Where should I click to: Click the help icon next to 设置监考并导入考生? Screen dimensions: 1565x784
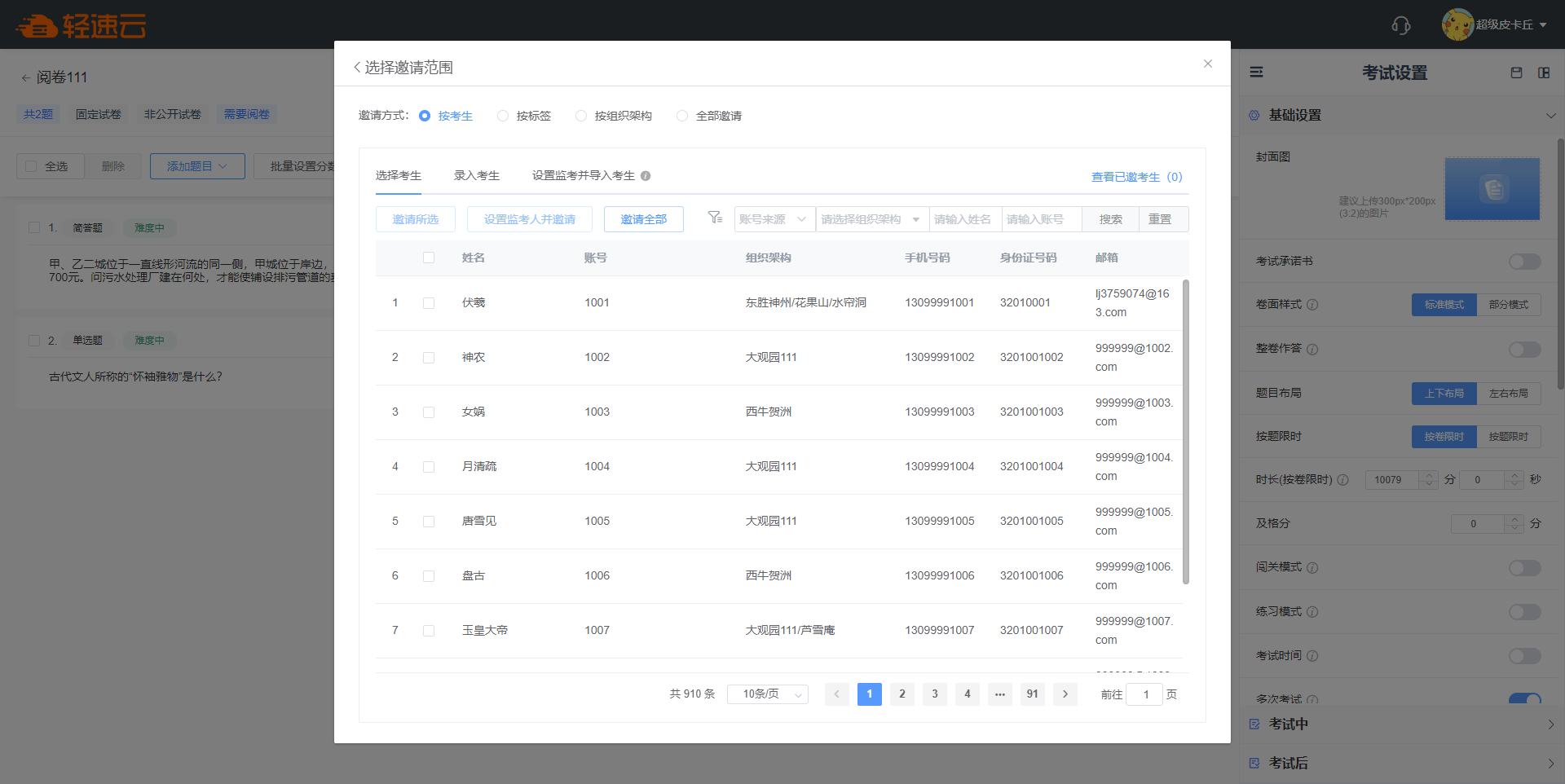point(646,176)
